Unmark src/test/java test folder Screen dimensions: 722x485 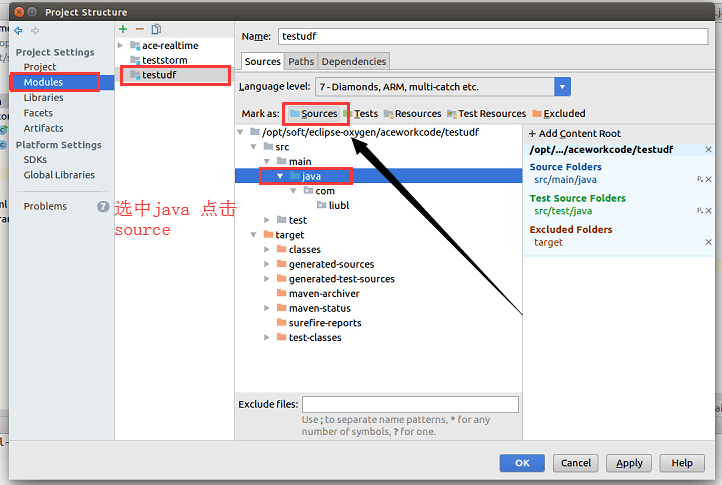(709, 211)
